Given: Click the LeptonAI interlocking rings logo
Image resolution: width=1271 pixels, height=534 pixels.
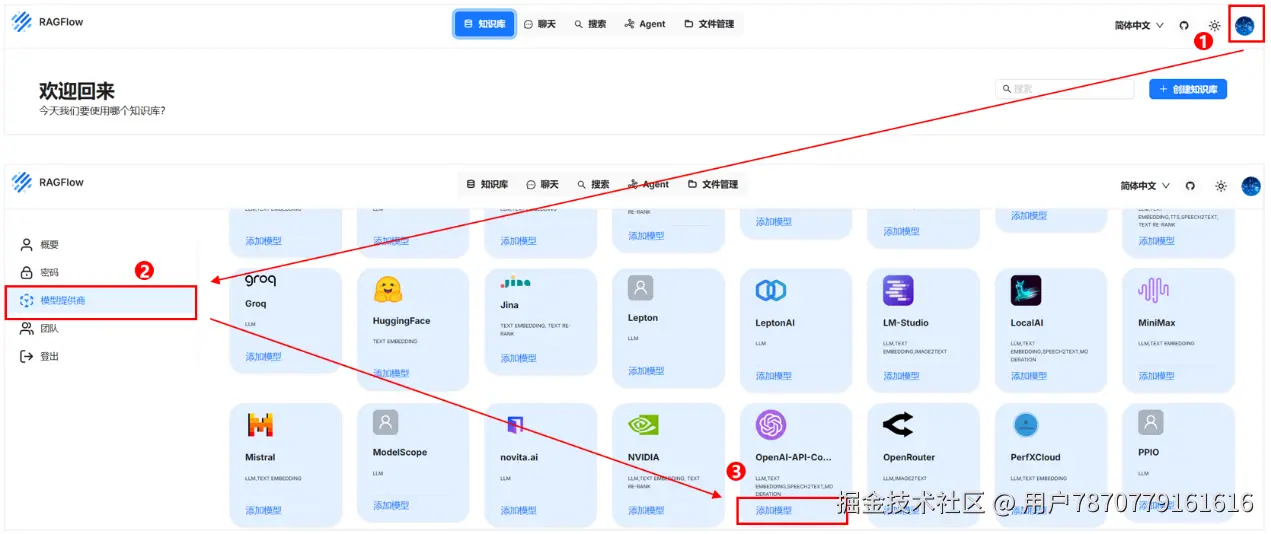Looking at the screenshot, I should click(770, 291).
